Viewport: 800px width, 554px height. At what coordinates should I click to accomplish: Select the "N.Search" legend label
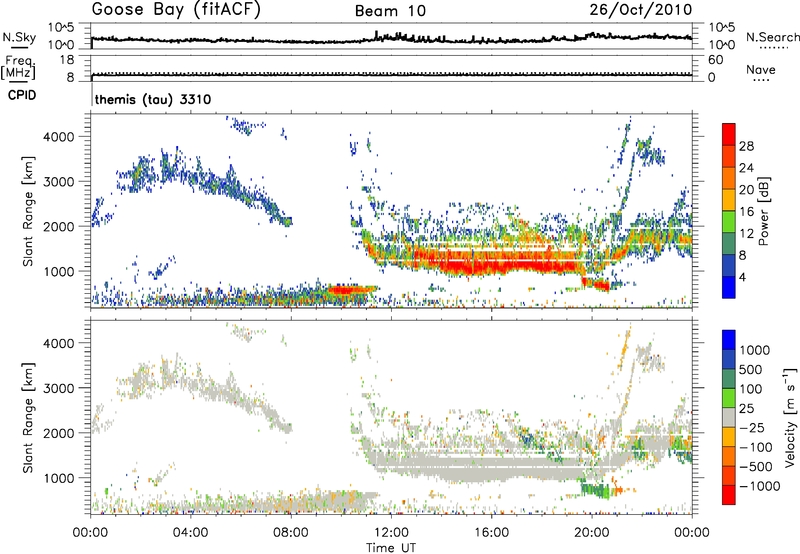click(773, 37)
